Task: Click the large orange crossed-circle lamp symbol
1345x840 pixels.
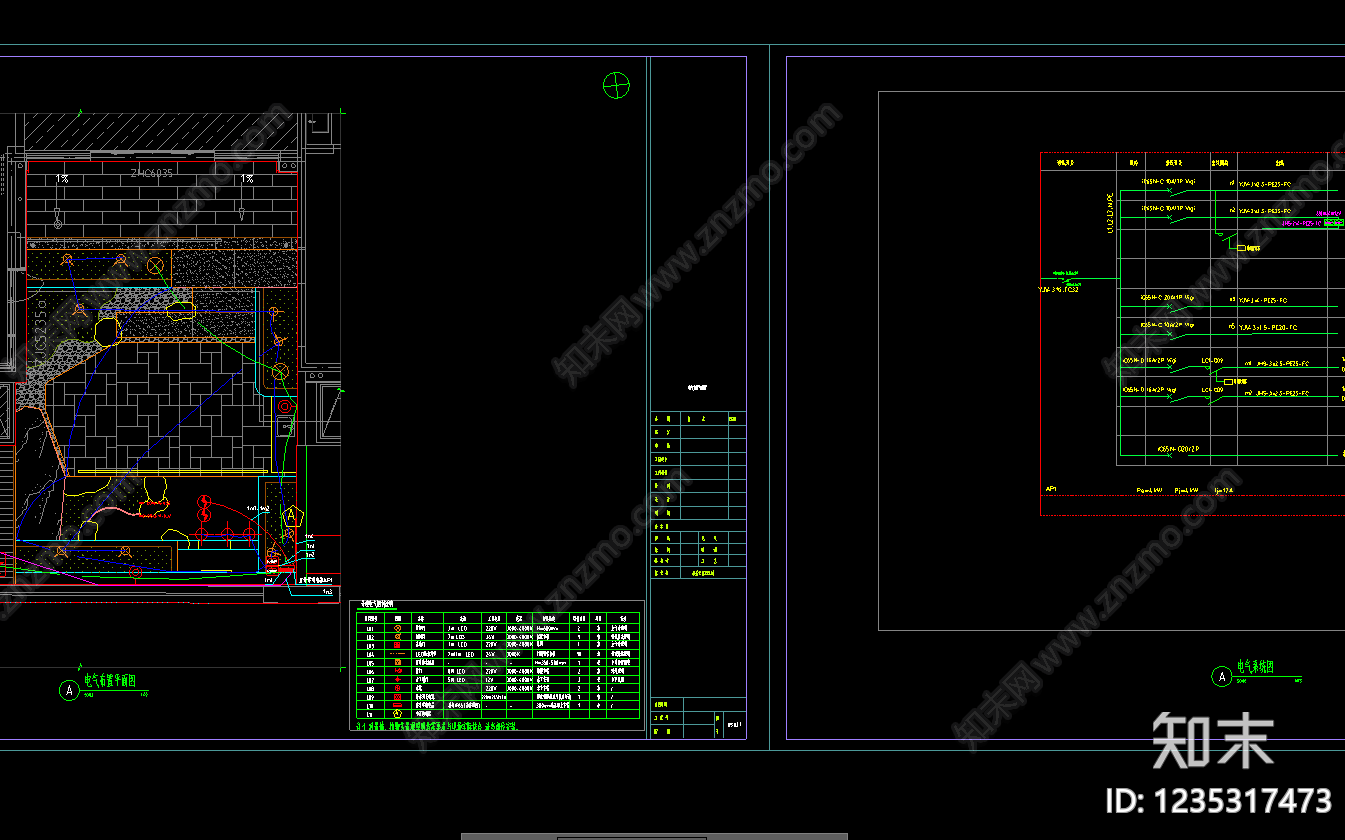Action: tap(155, 265)
